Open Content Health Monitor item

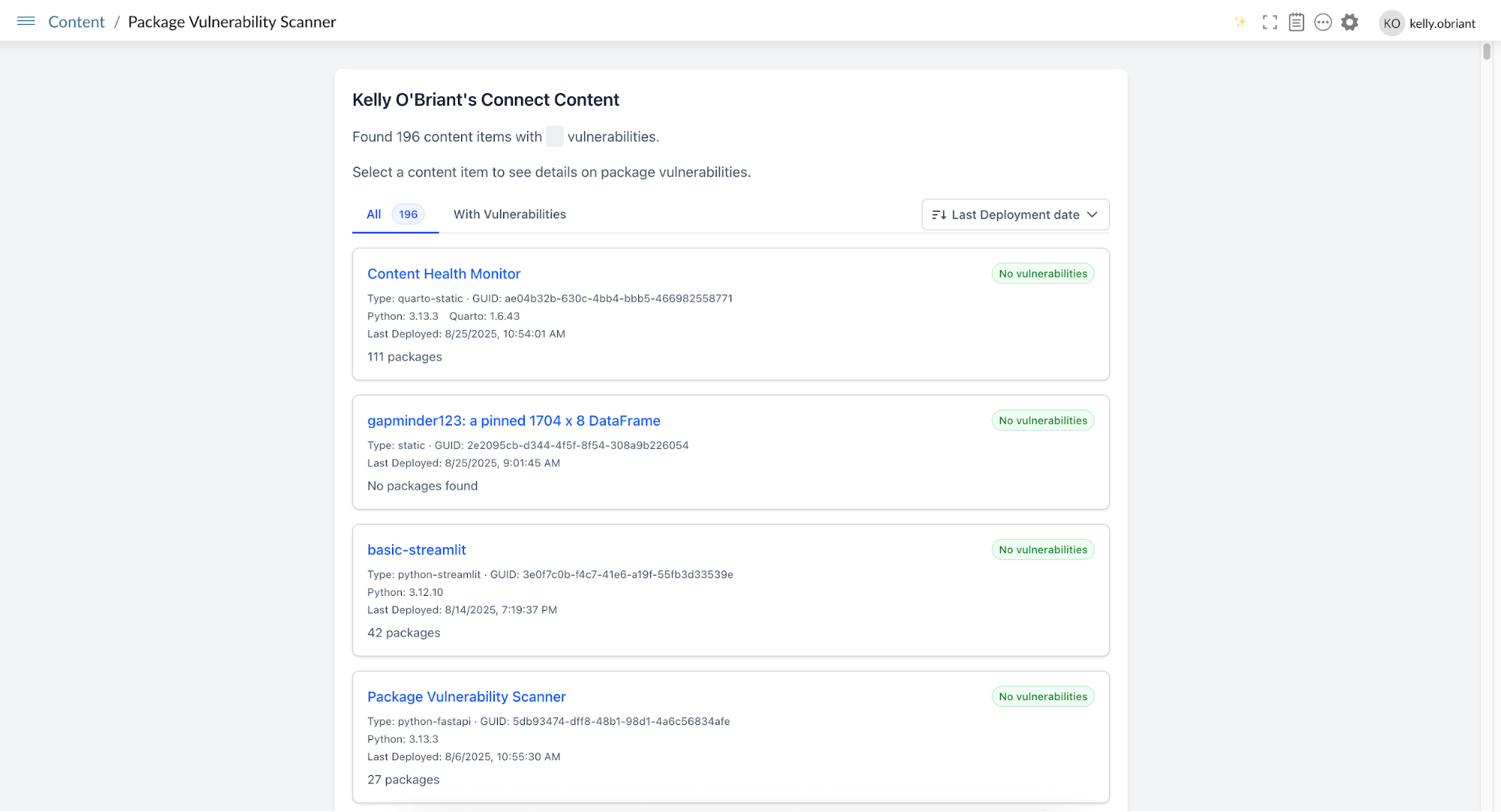click(443, 274)
